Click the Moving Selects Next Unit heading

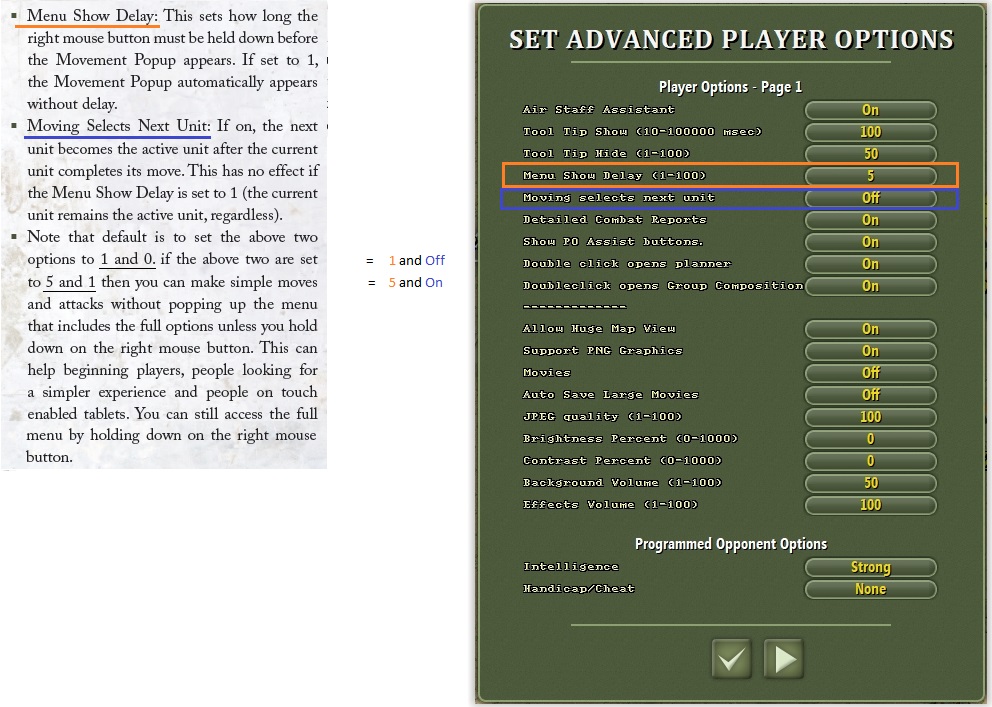[119, 126]
